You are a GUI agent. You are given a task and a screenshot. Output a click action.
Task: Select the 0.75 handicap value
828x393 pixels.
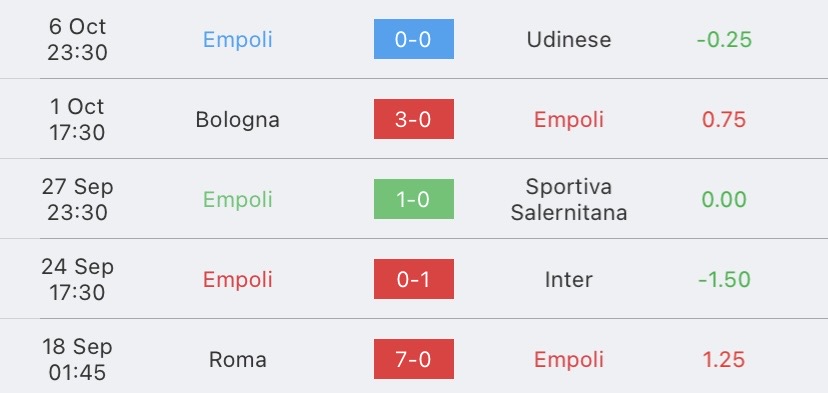coord(724,120)
